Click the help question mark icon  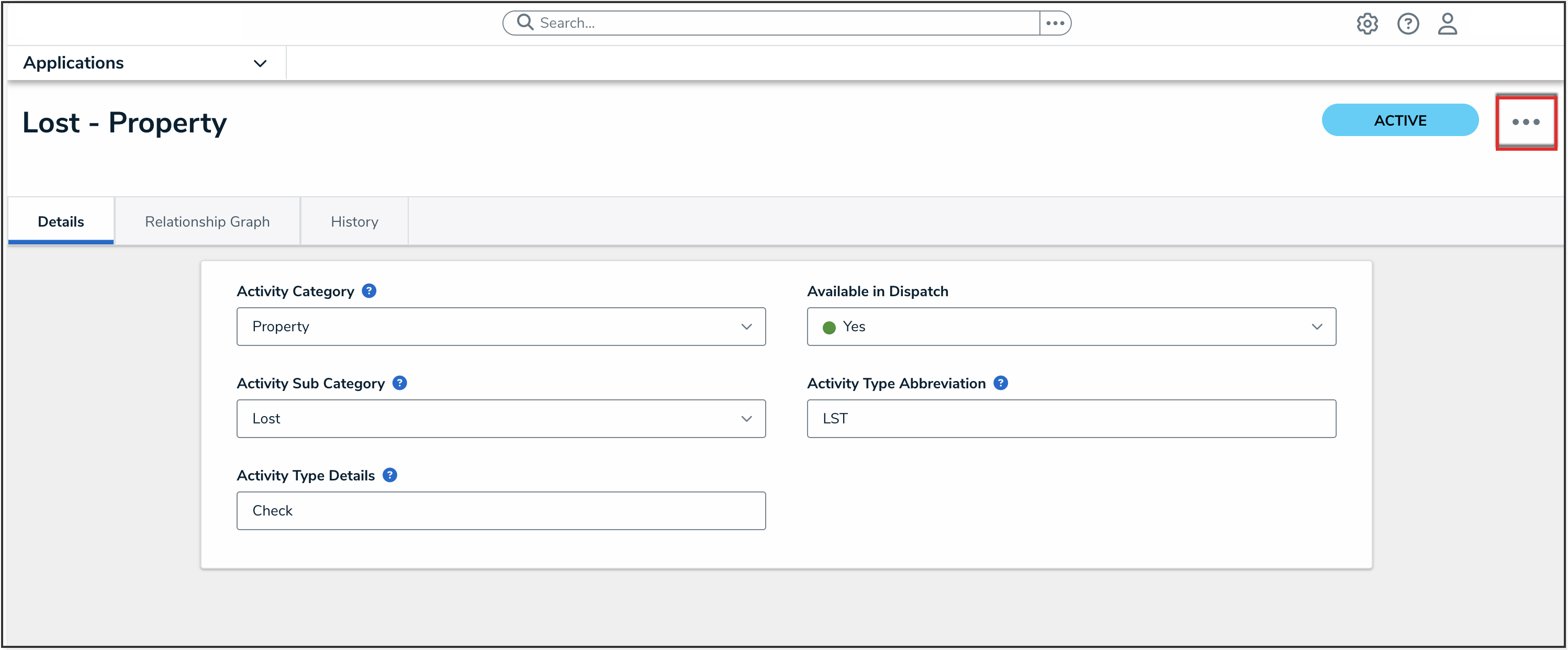tap(1407, 24)
